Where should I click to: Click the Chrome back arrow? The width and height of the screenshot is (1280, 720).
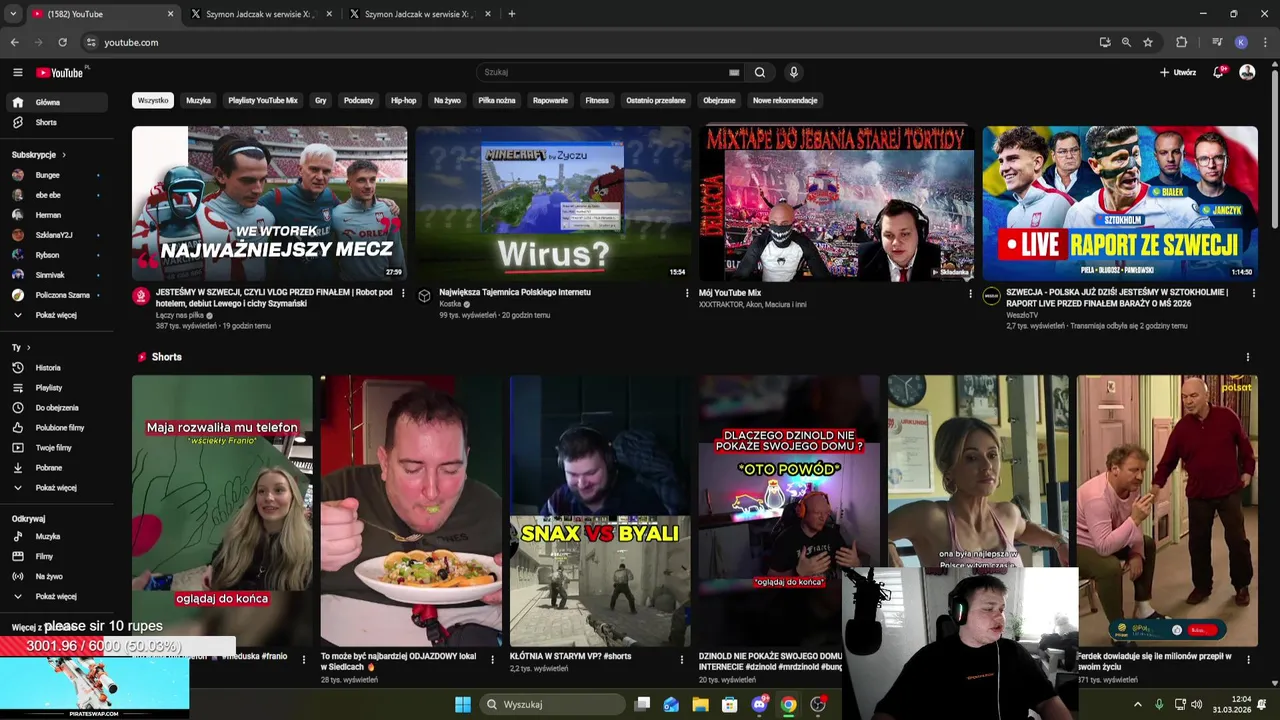pyautogui.click(x=14, y=42)
